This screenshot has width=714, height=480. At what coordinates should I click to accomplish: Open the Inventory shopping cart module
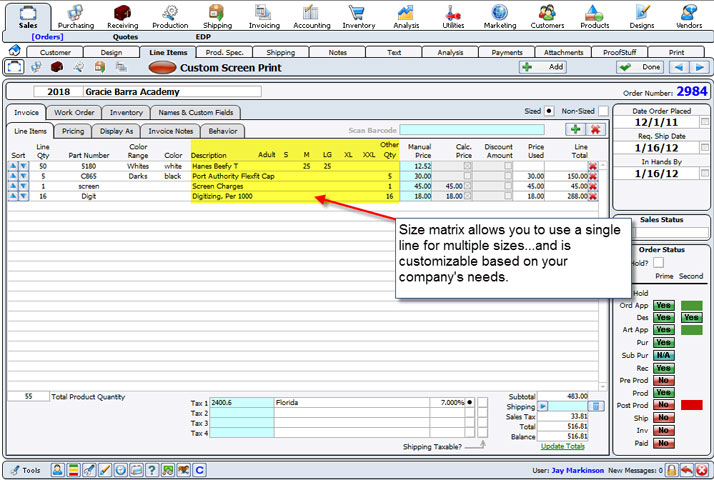tap(358, 17)
